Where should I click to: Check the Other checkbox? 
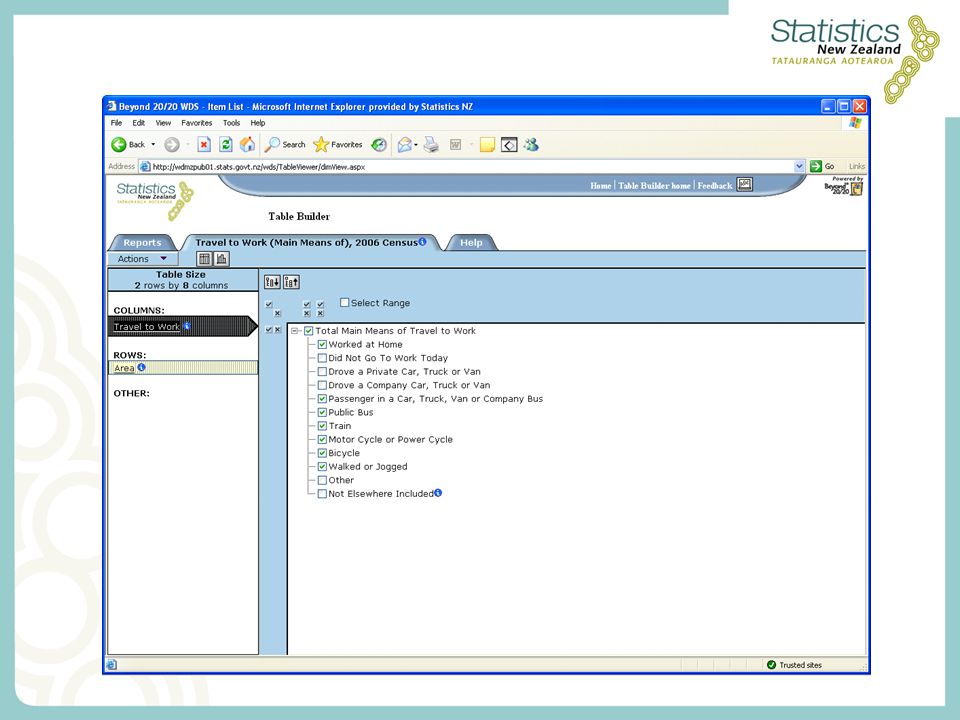click(322, 481)
